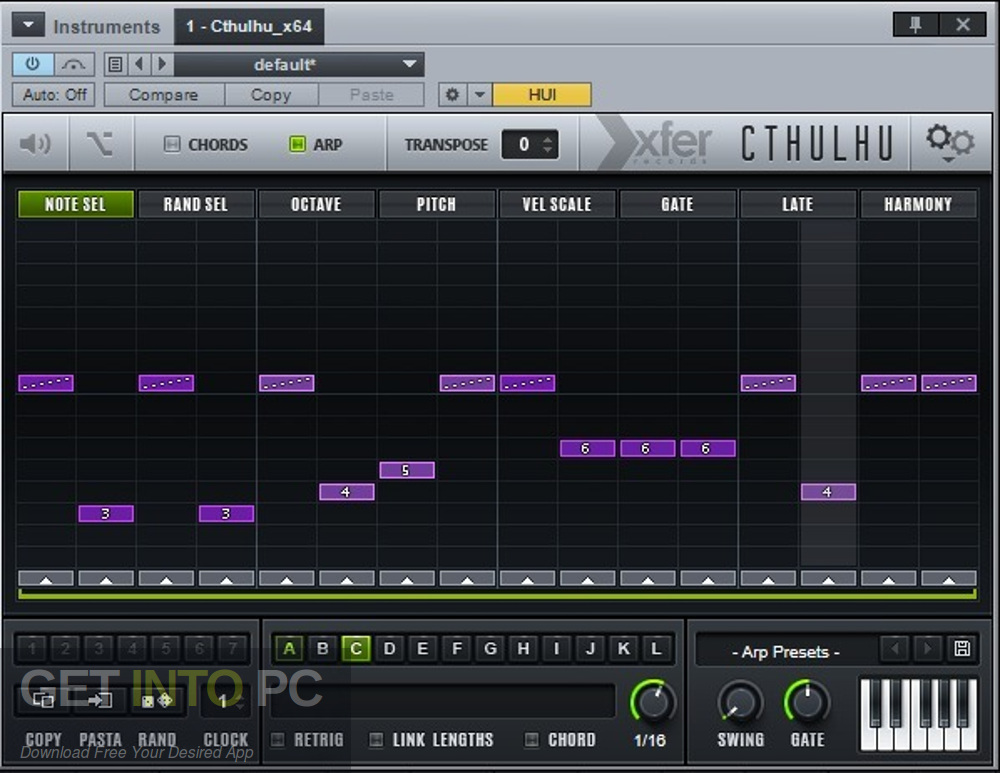This screenshot has height=773, width=1000.
Task: Enable the CHORD checkbox
Action: pyautogui.click(x=532, y=740)
